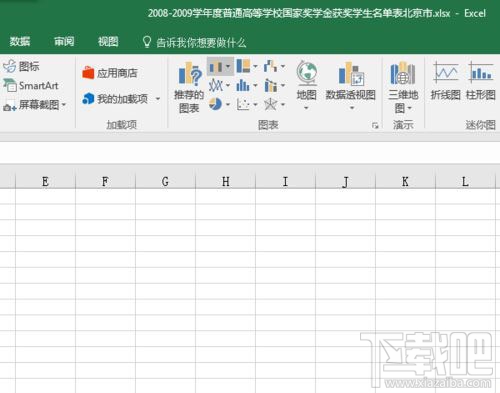Expand the statistic chart dropdown arrow
The height and width of the screenshot is (393, 500).
255,86
